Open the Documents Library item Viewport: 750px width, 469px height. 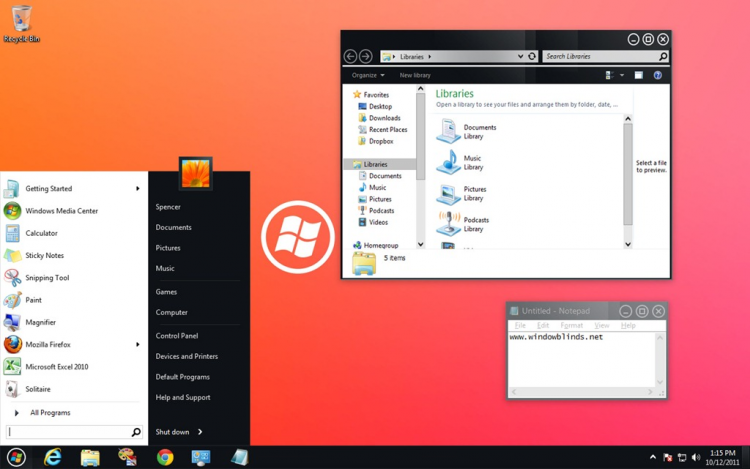466,131
